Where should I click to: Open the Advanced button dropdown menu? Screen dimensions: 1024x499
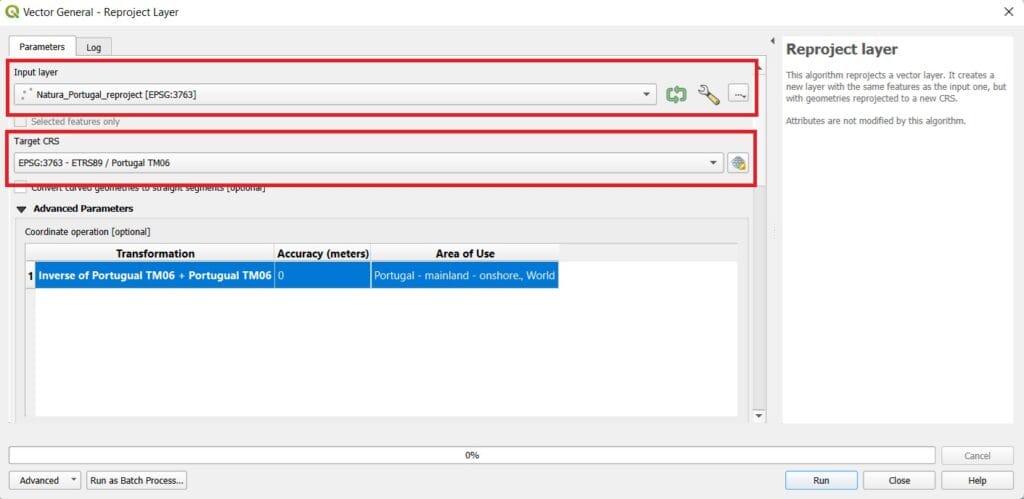tap(44, 480)
